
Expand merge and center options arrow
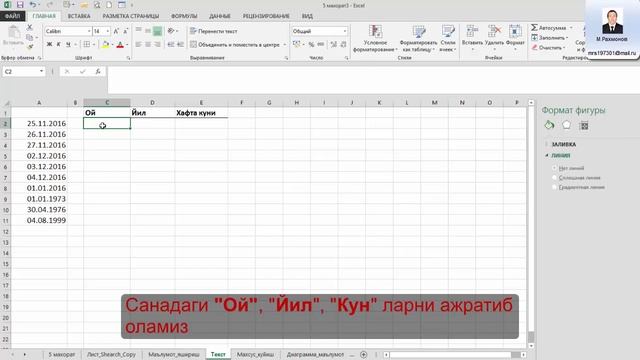click(284, 44)
